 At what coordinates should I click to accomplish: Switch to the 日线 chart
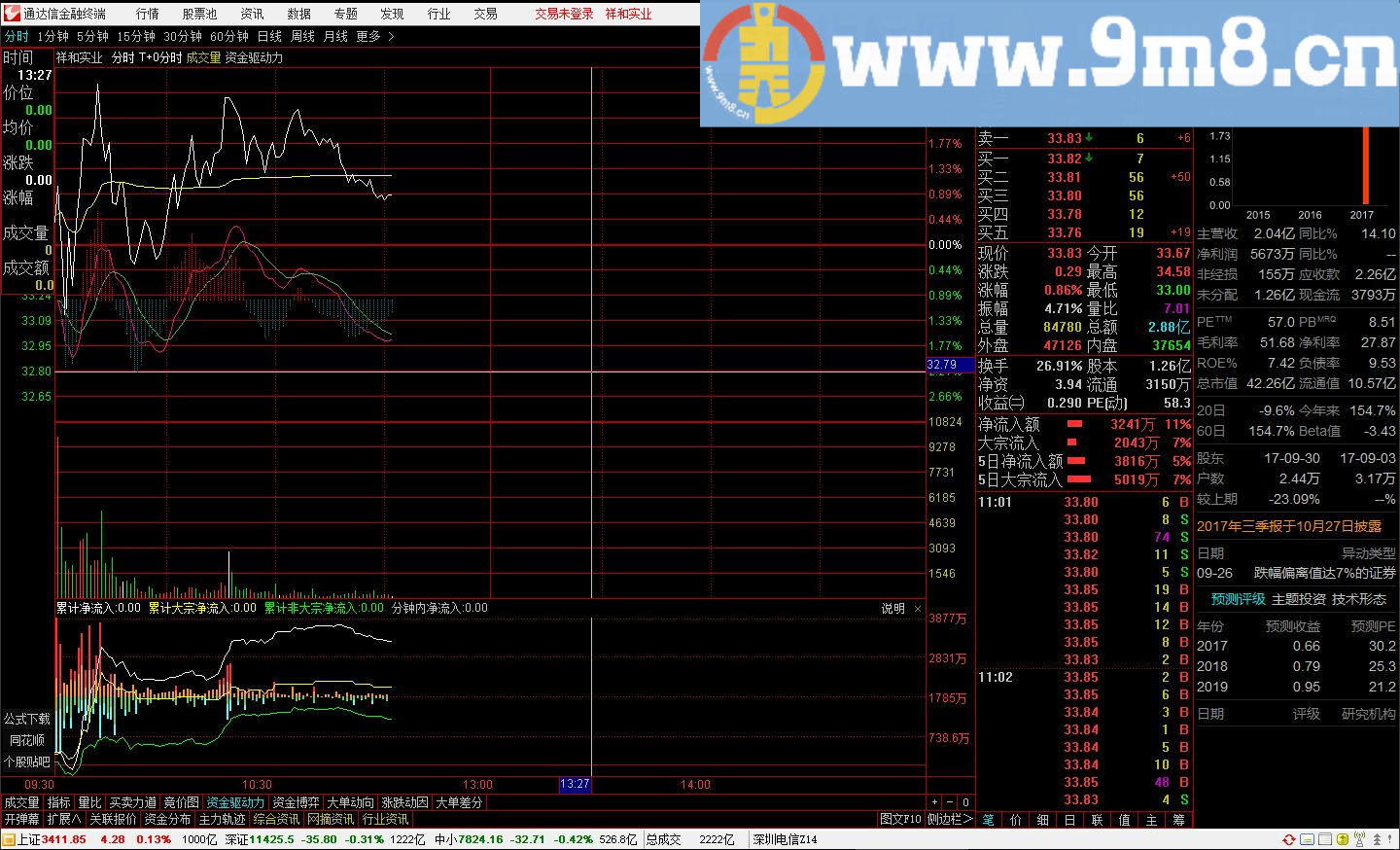[269, 36]
